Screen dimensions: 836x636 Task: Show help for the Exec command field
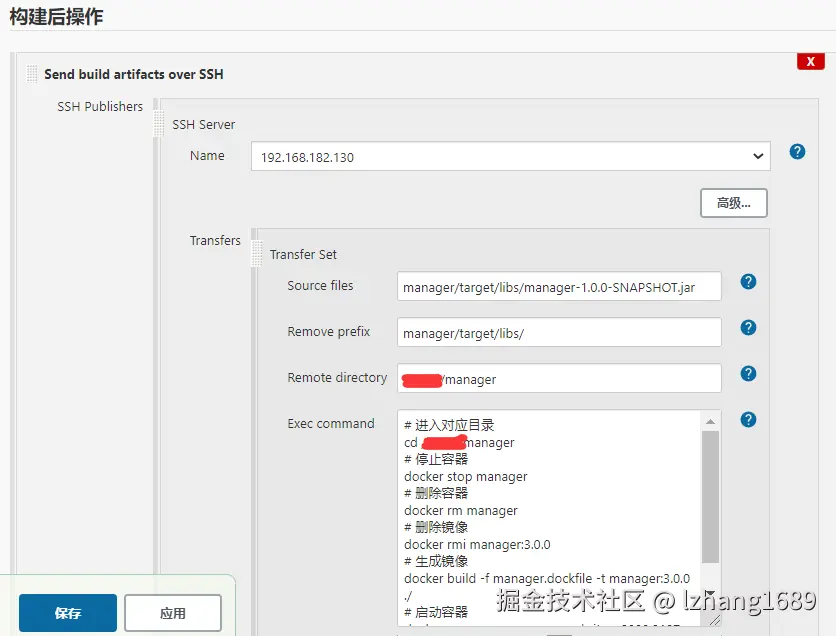pos(748,419)
